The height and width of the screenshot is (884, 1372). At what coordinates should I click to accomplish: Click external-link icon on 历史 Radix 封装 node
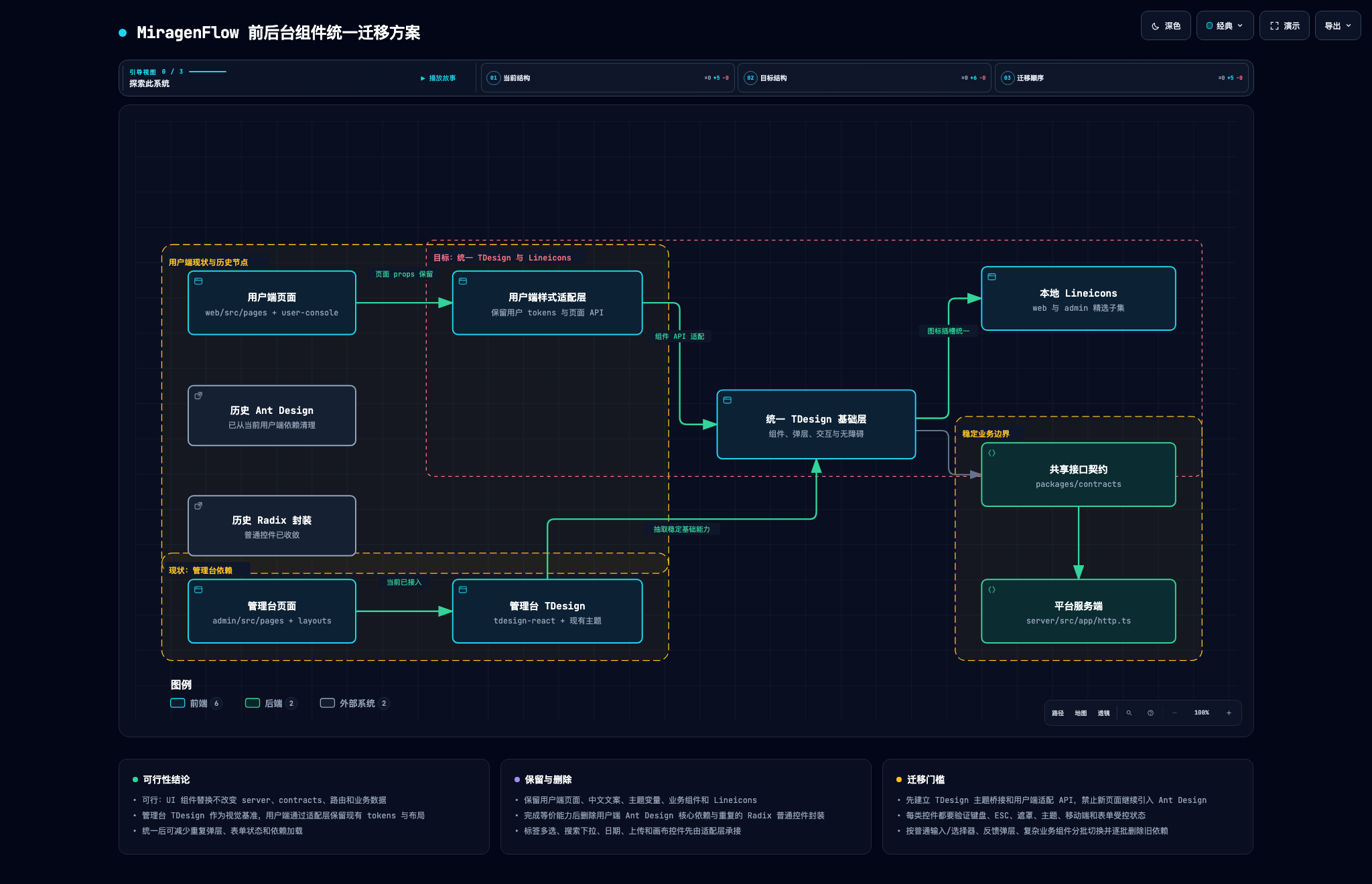[x=198, y=506]
